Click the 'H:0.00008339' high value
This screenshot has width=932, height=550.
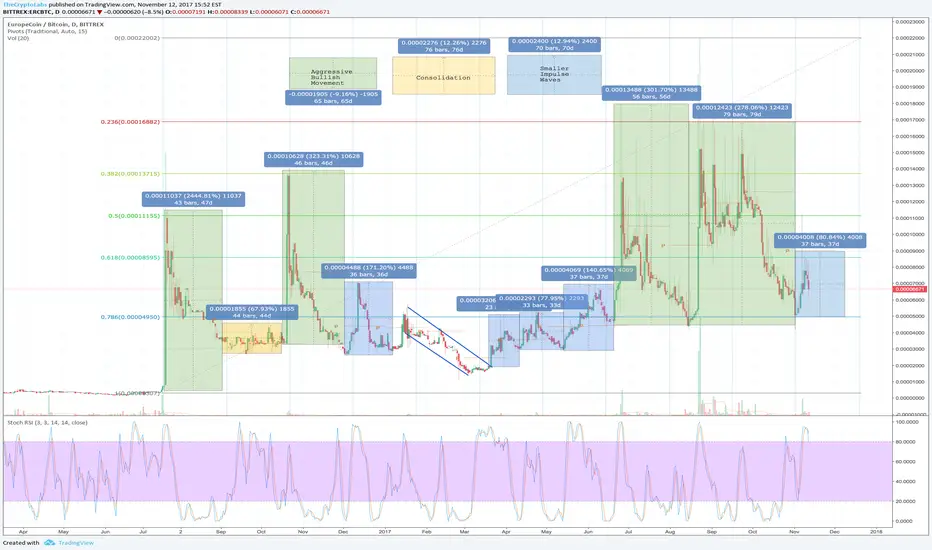click(x=226, y=12)
